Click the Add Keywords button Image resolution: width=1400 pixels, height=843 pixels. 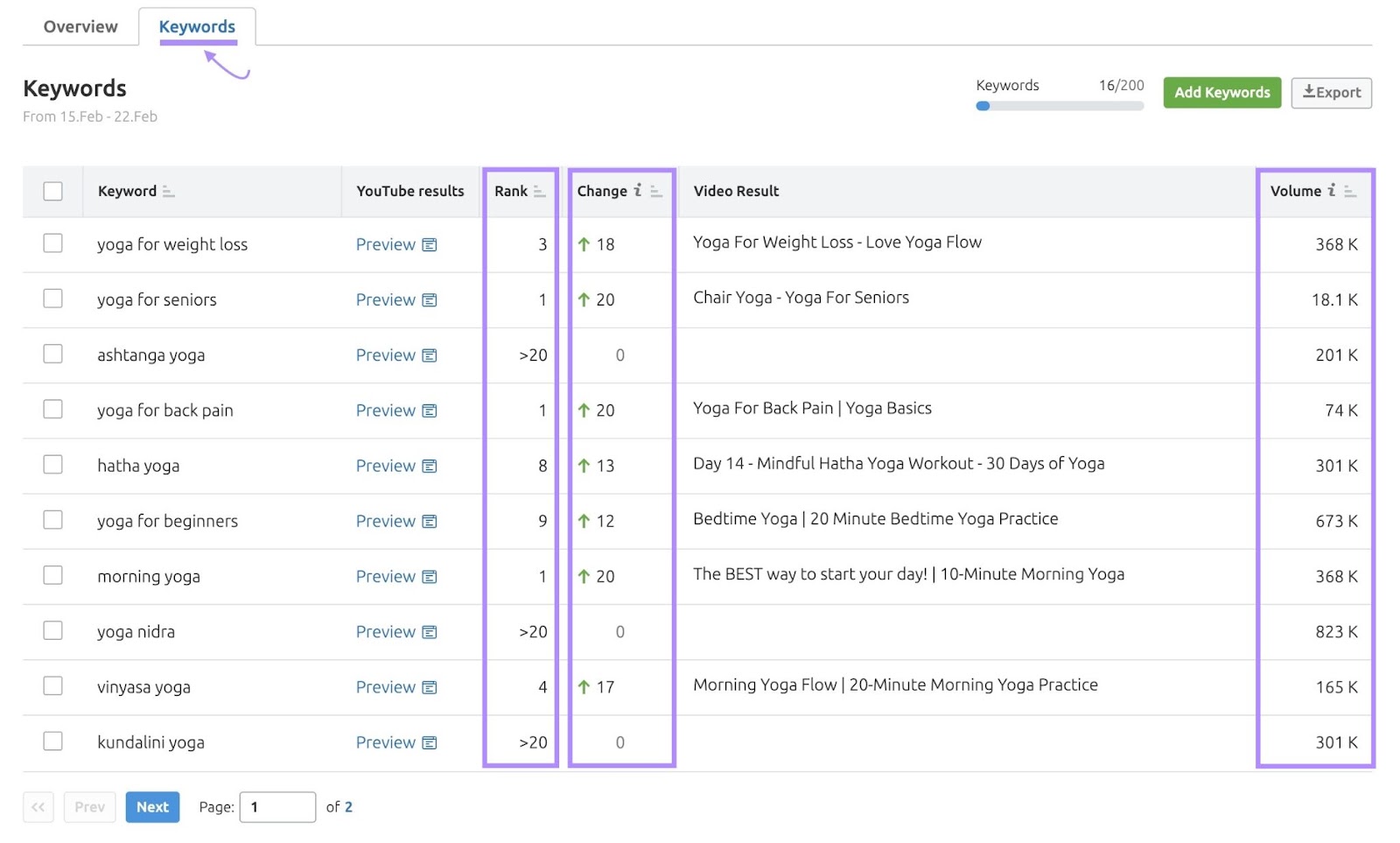pyautogui.click(x=1221, y=92)
